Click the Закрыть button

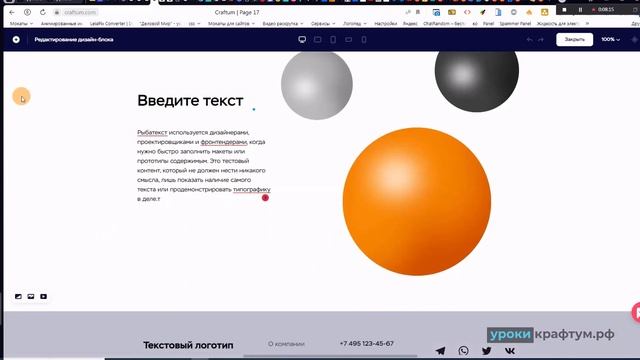[x=574, y=40]
